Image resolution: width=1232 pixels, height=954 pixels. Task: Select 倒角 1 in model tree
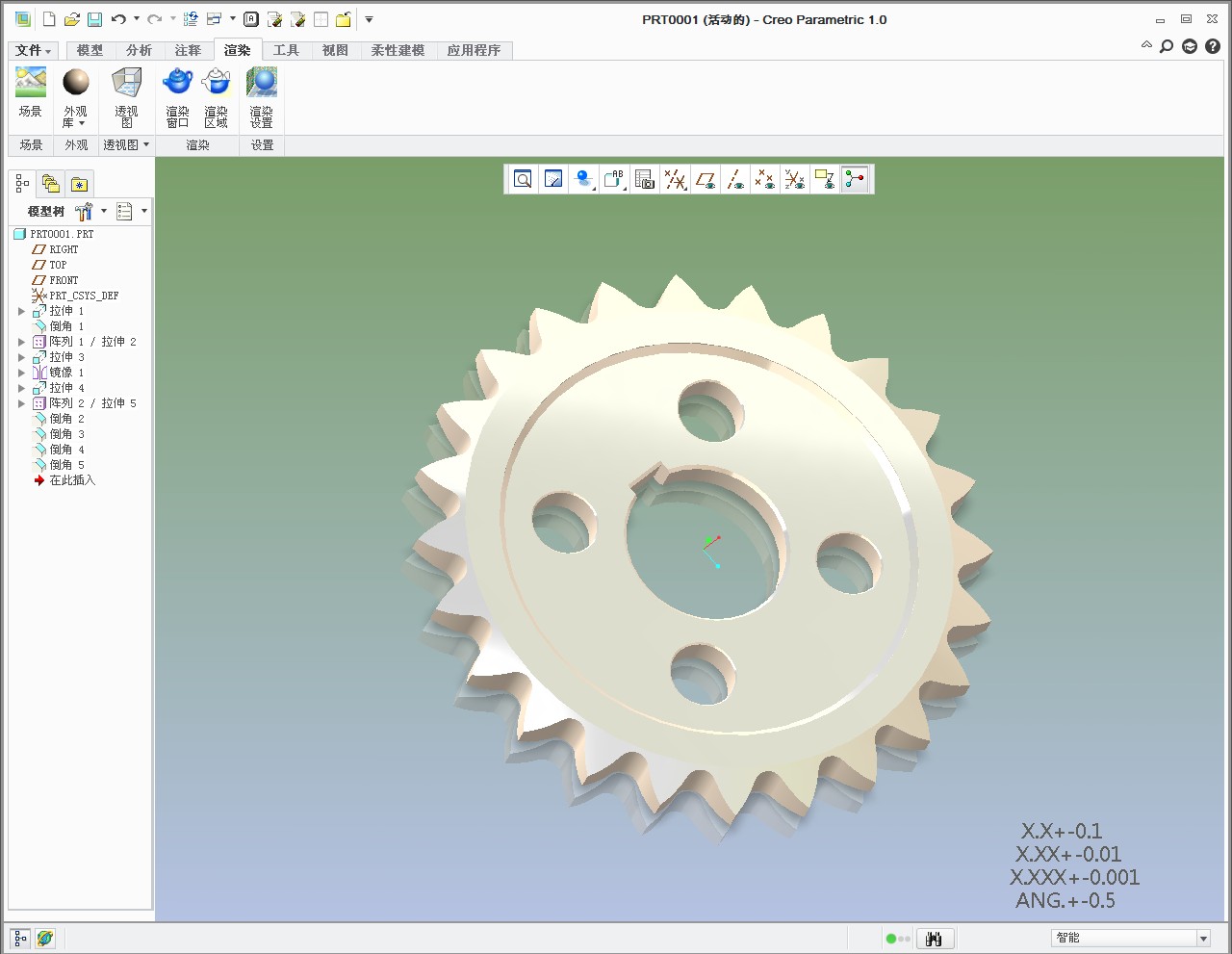point(66,326)
